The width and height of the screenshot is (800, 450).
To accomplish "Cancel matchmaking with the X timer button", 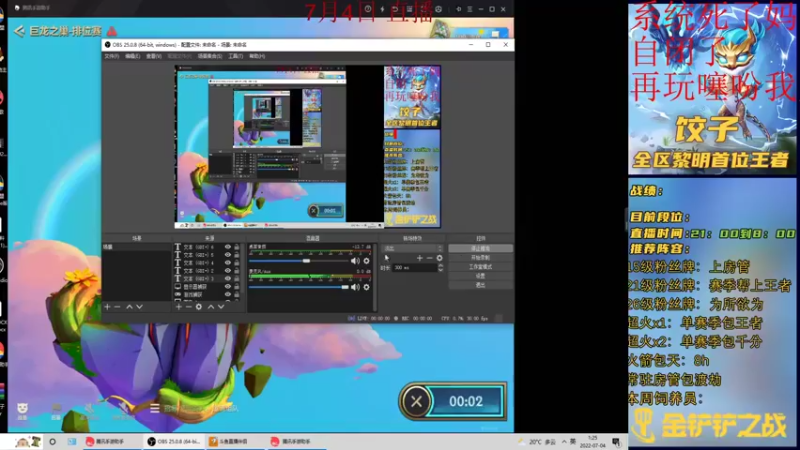I will 416,402.
